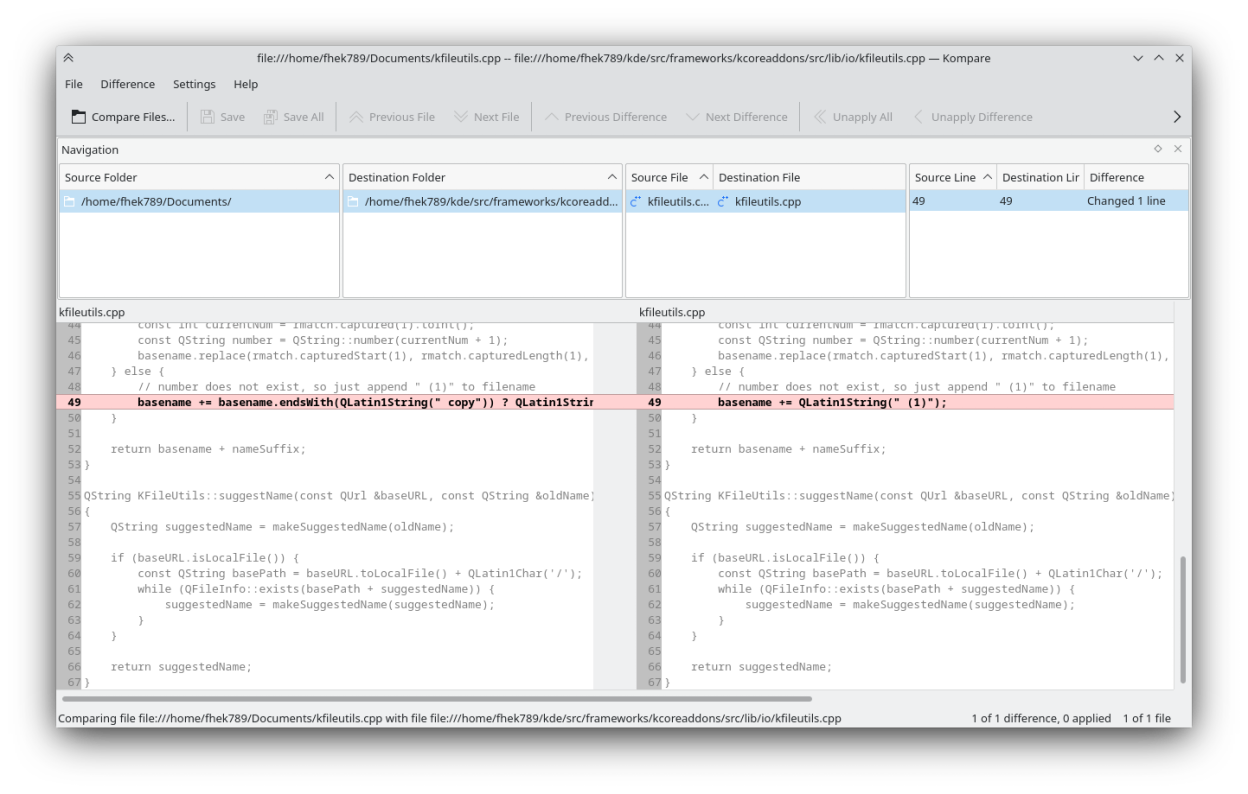Click Unapply Difference toolbar button
This screenshot has width=1248, height=794.
coord(971,117)
